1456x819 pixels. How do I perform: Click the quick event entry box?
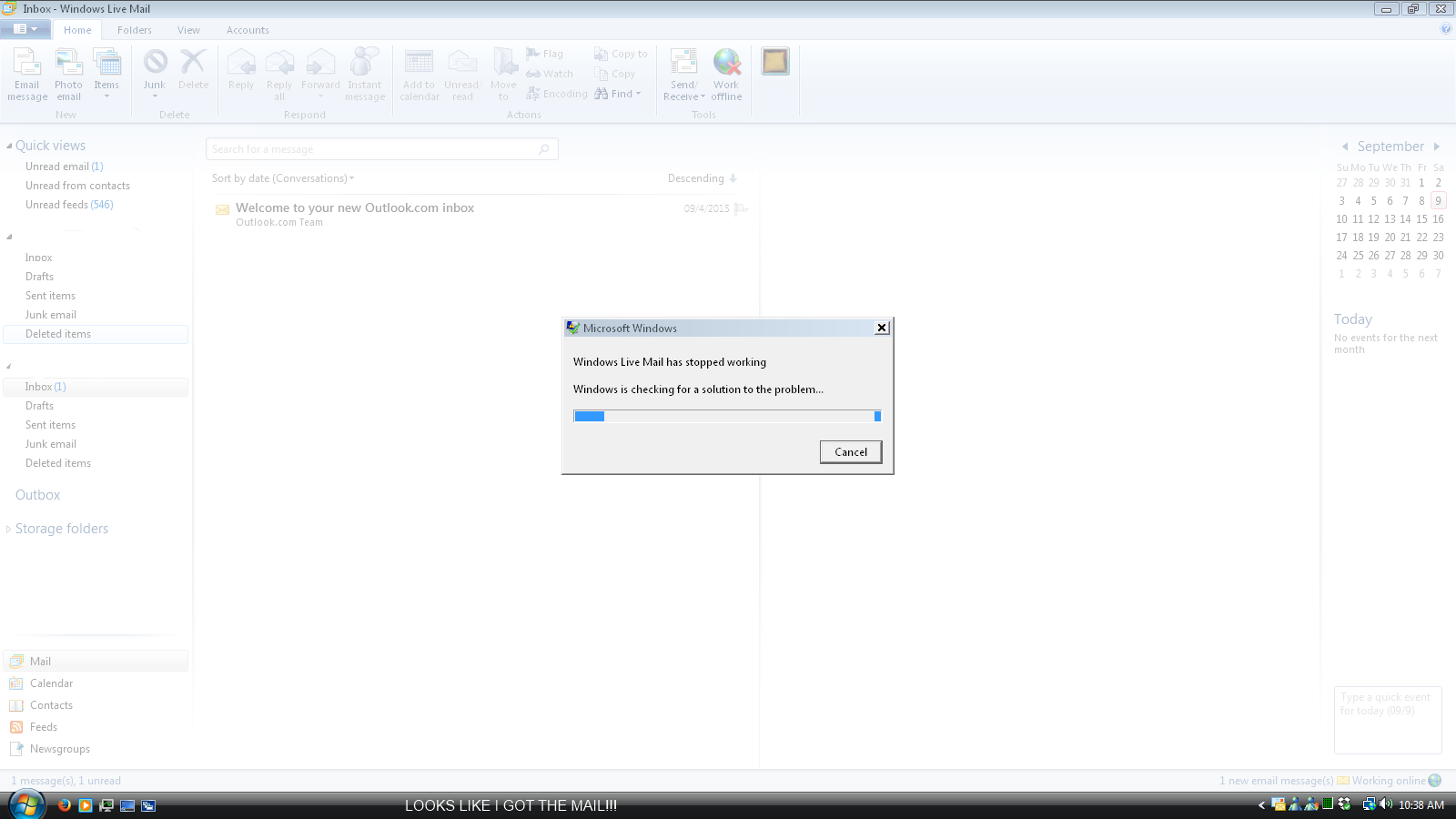pos(1388,720)
